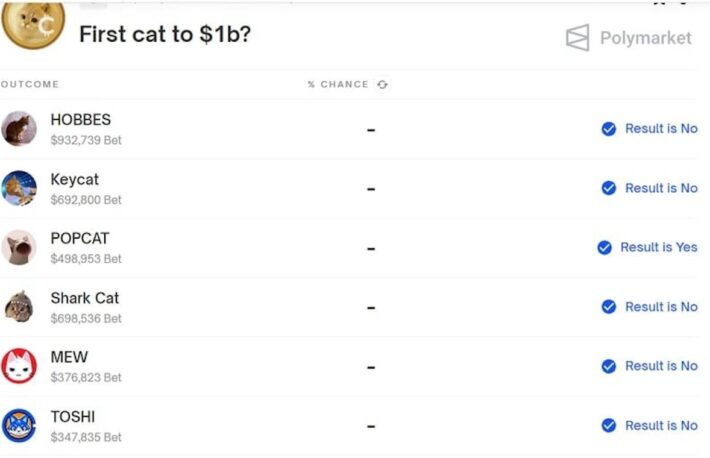
Task: Click 'Result is No' for MEW
Action: tap(661, 366)
